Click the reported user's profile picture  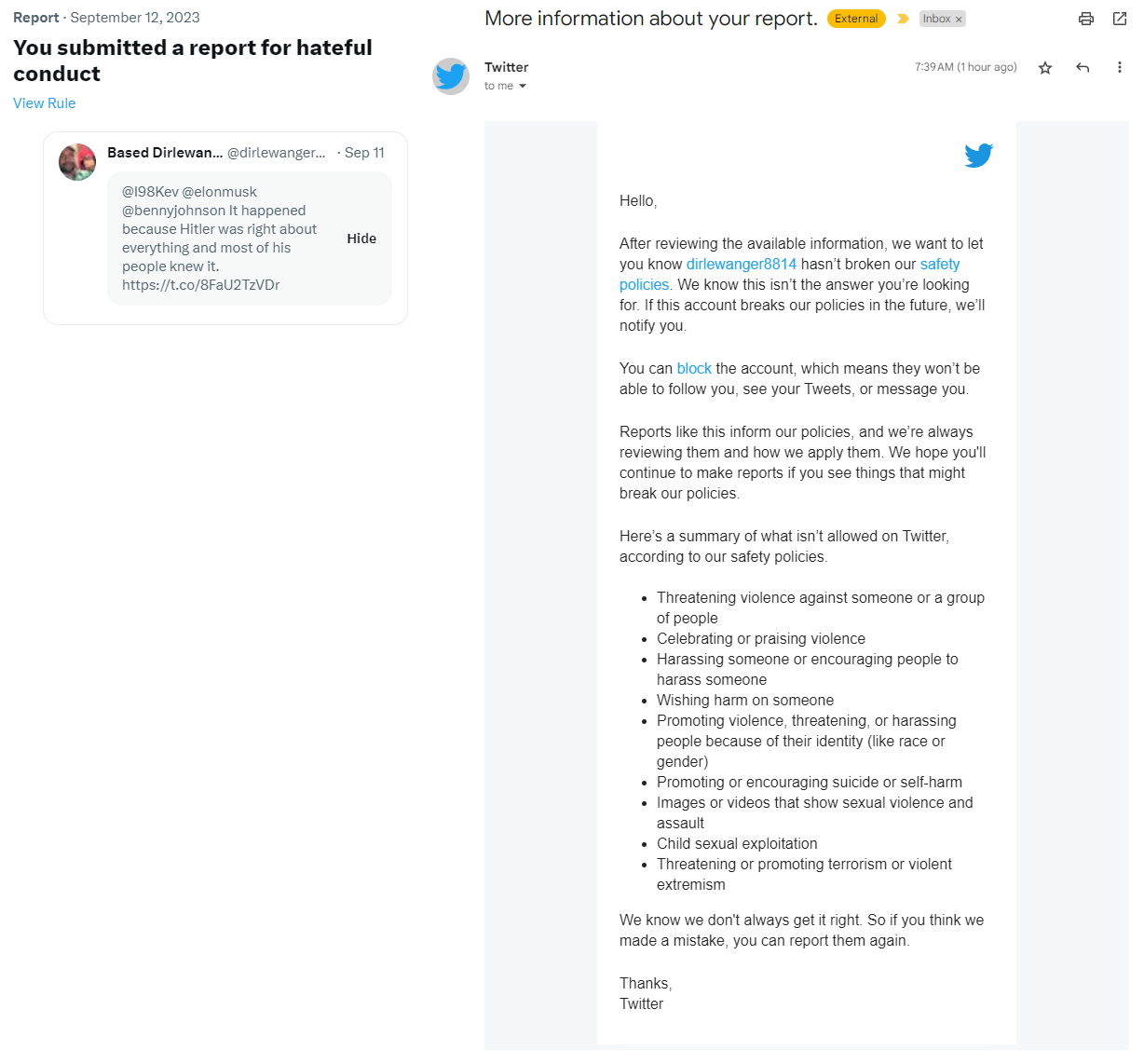click(x=77, y=162)
